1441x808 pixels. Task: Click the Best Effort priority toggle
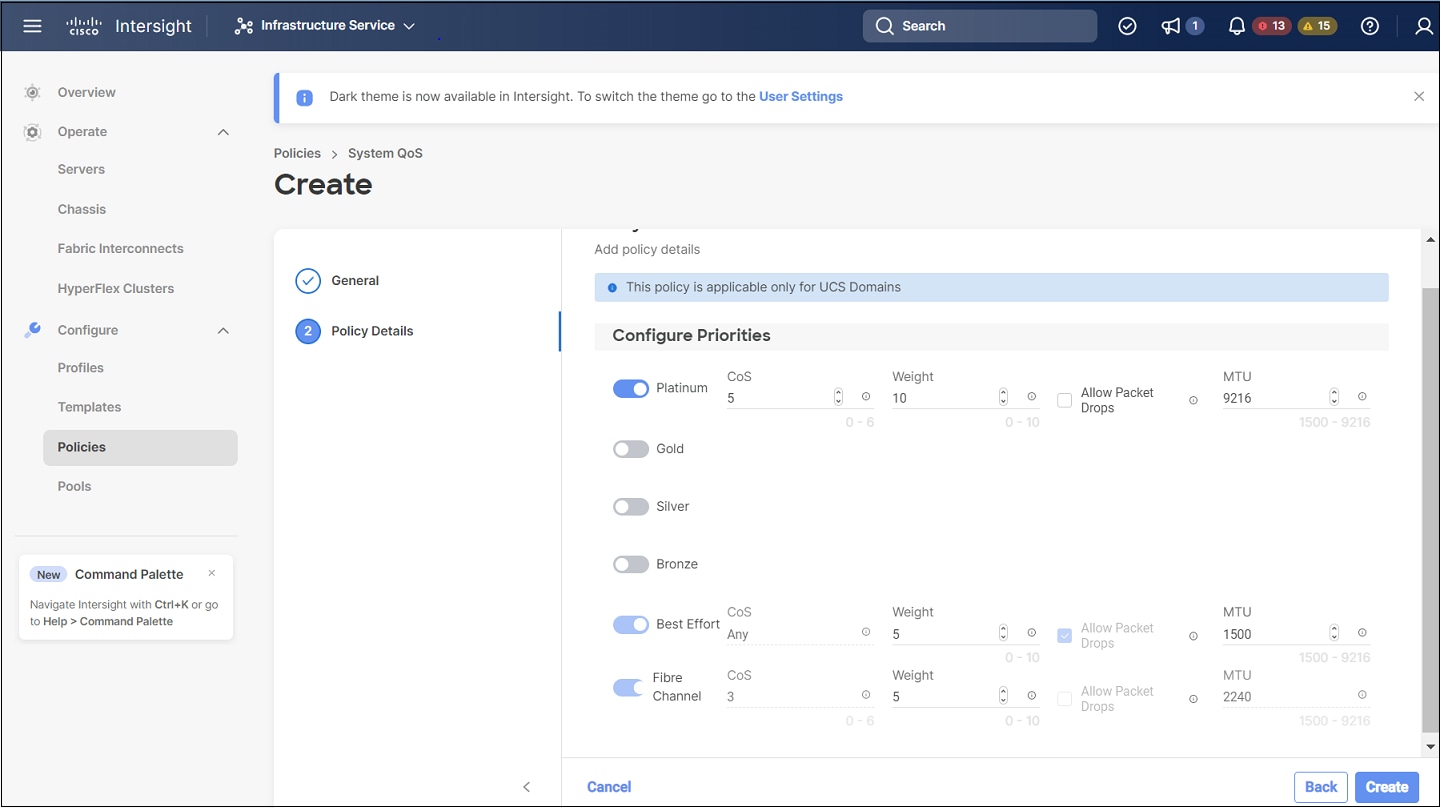click(631, 624)
